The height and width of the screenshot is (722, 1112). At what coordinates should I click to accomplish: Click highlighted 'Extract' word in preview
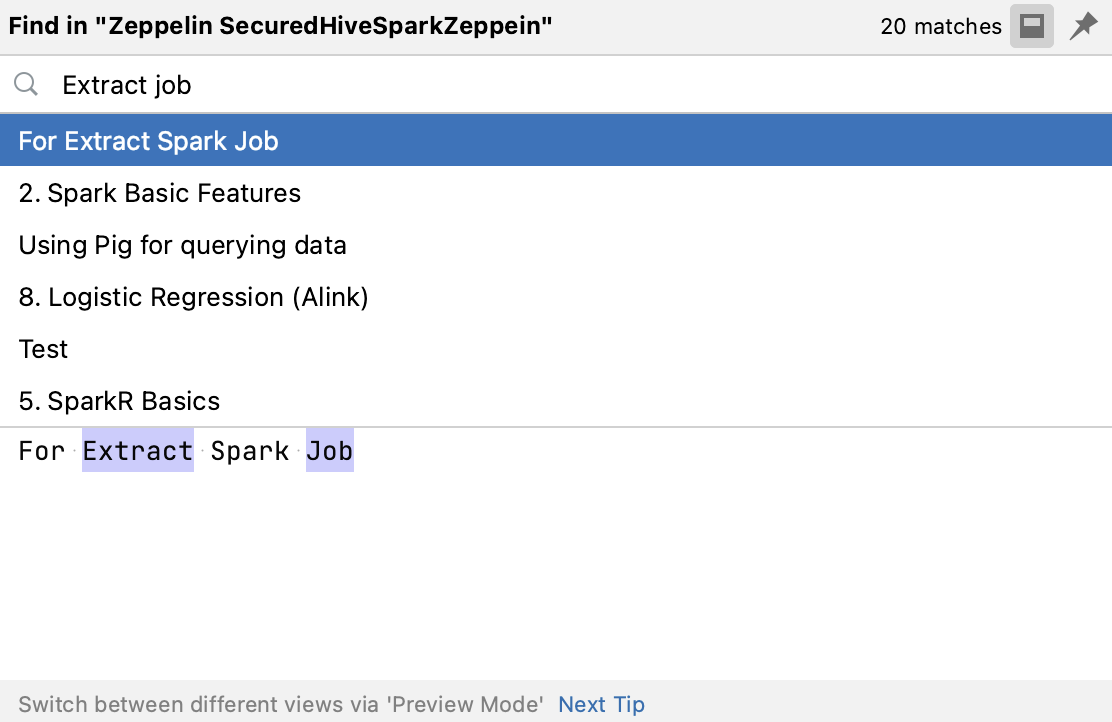(138, 450)
